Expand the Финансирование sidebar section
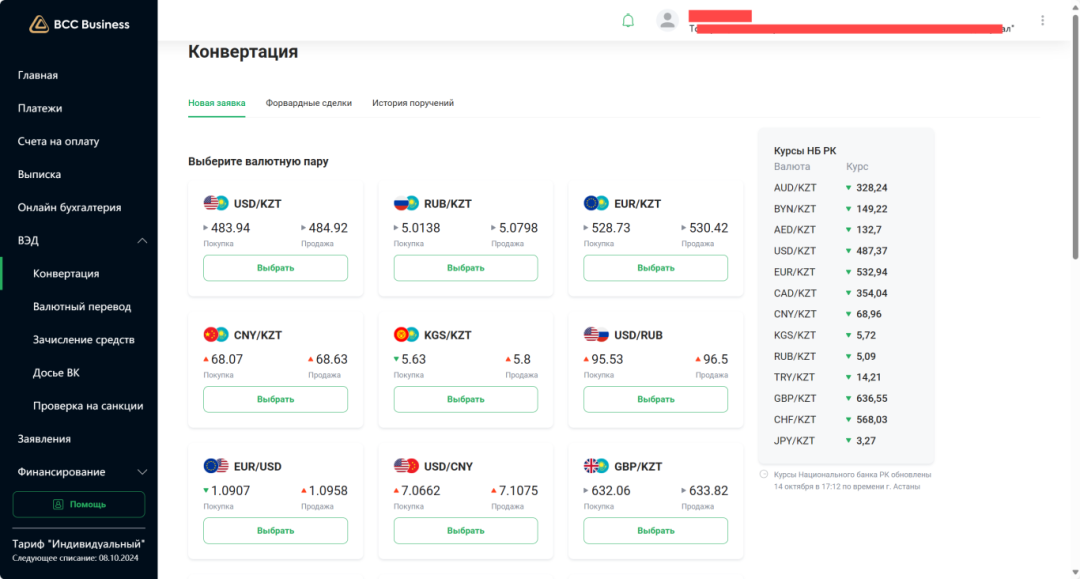Viewport: 1080px width, 579px height. coord(142,472)
